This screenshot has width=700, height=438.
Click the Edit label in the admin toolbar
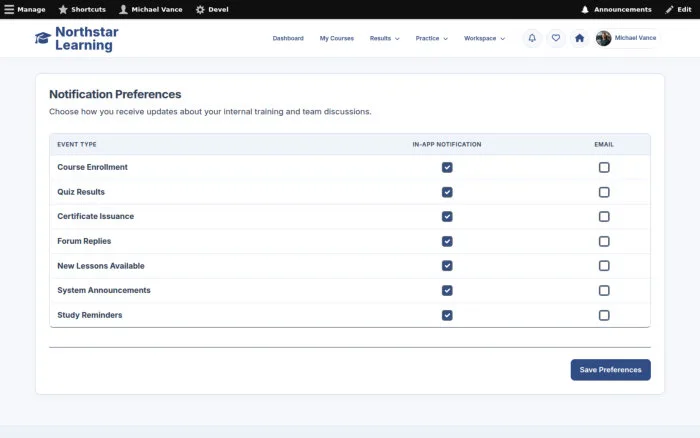684,9
